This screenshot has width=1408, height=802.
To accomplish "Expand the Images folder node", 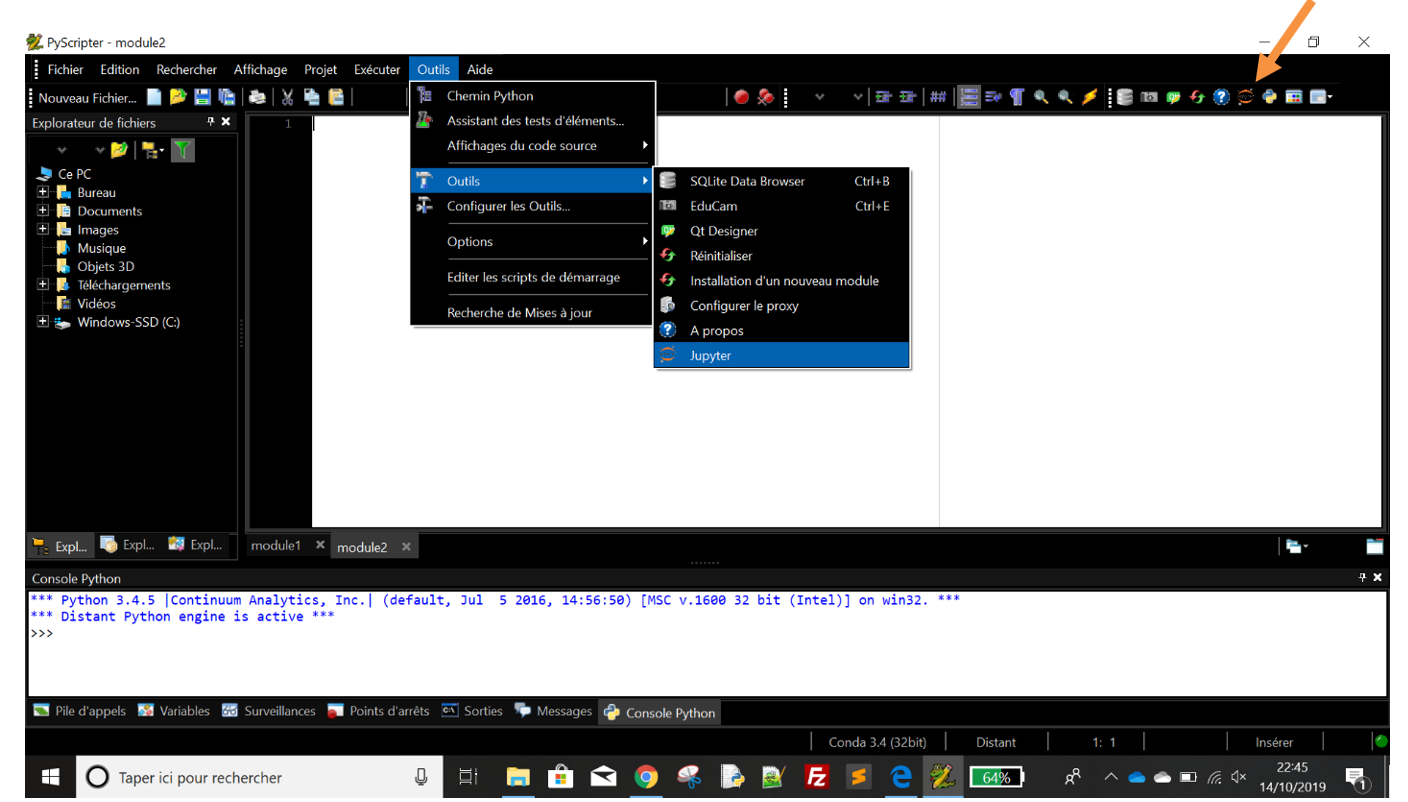I will 43,229.
